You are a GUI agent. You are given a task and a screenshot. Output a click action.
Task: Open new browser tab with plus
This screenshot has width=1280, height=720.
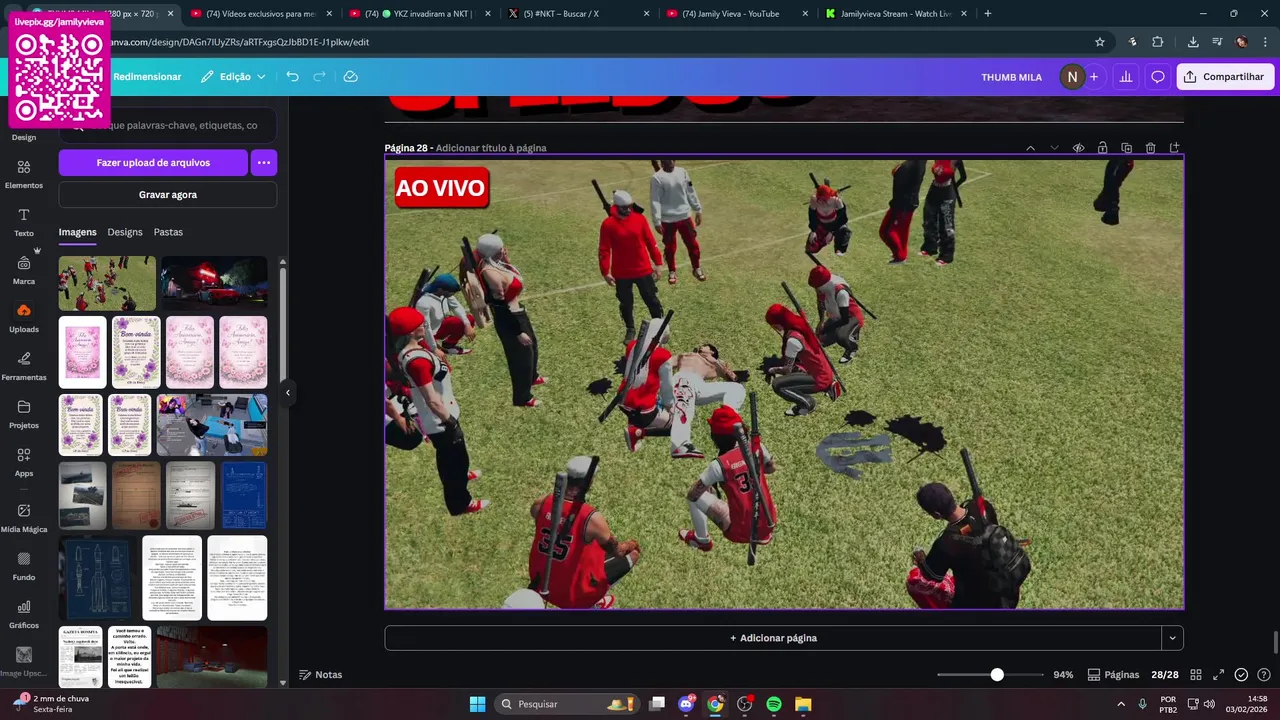pos(988,14)
